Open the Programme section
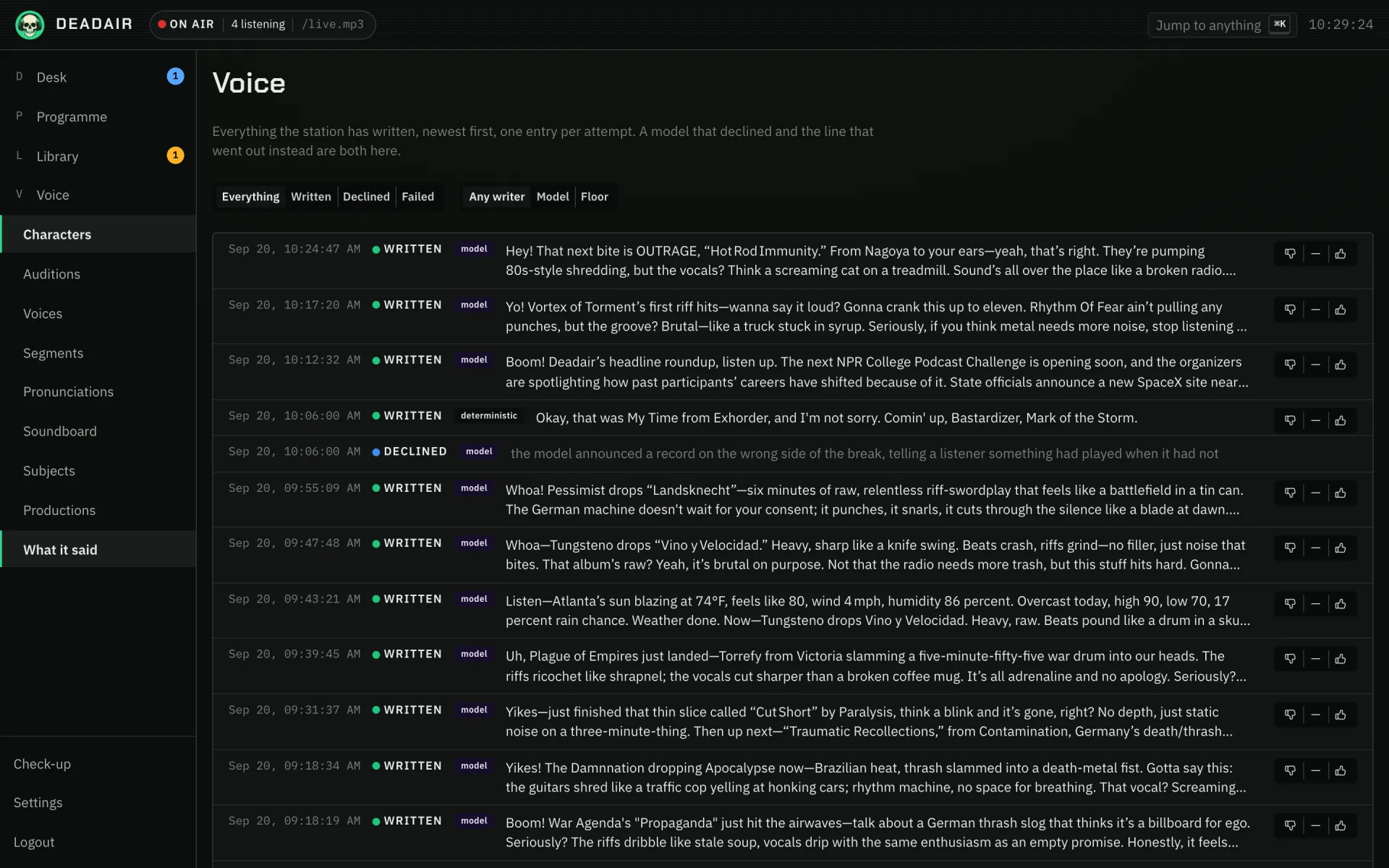 point(98,116)
